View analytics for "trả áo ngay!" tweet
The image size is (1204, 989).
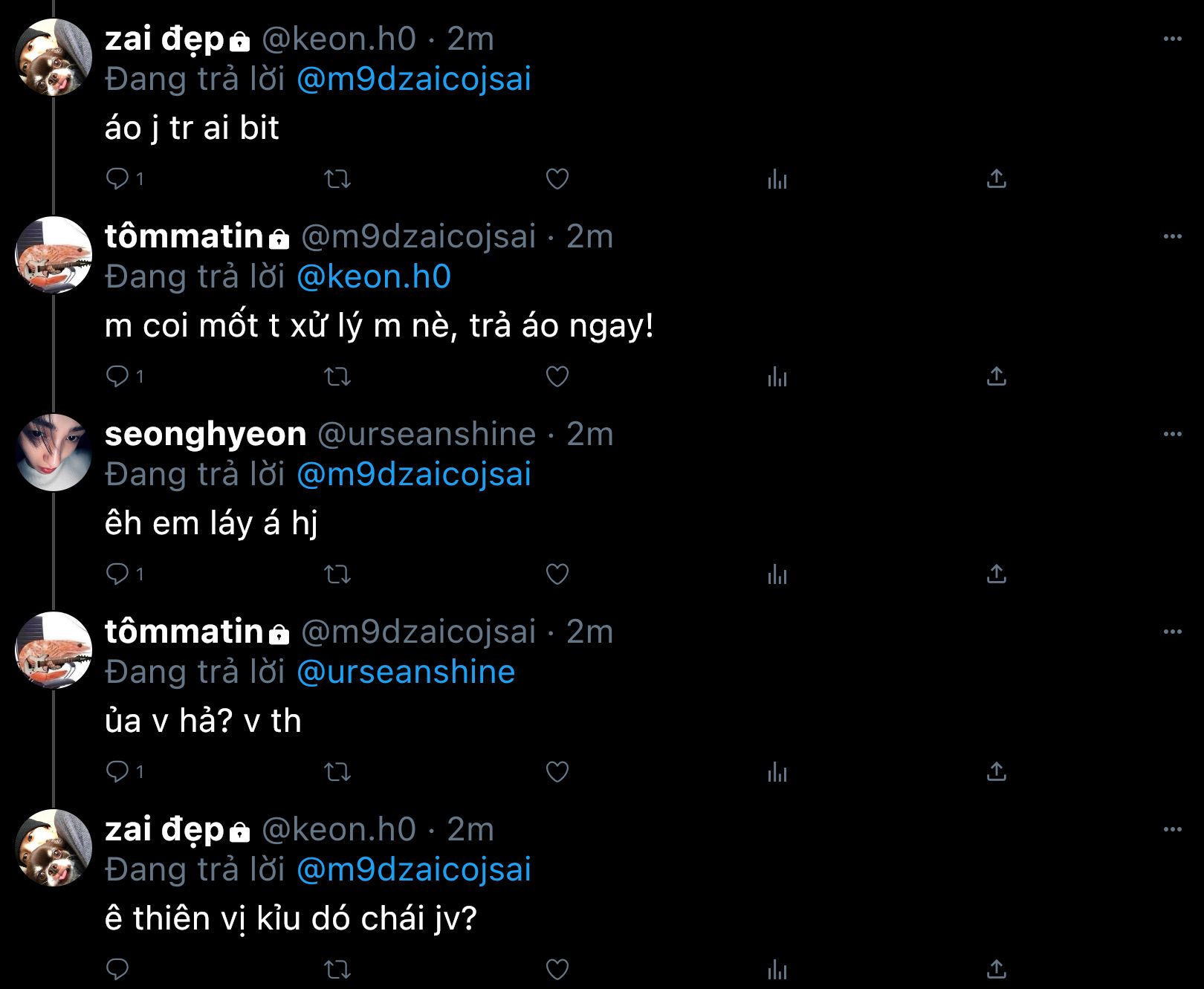tap(777, 377)
